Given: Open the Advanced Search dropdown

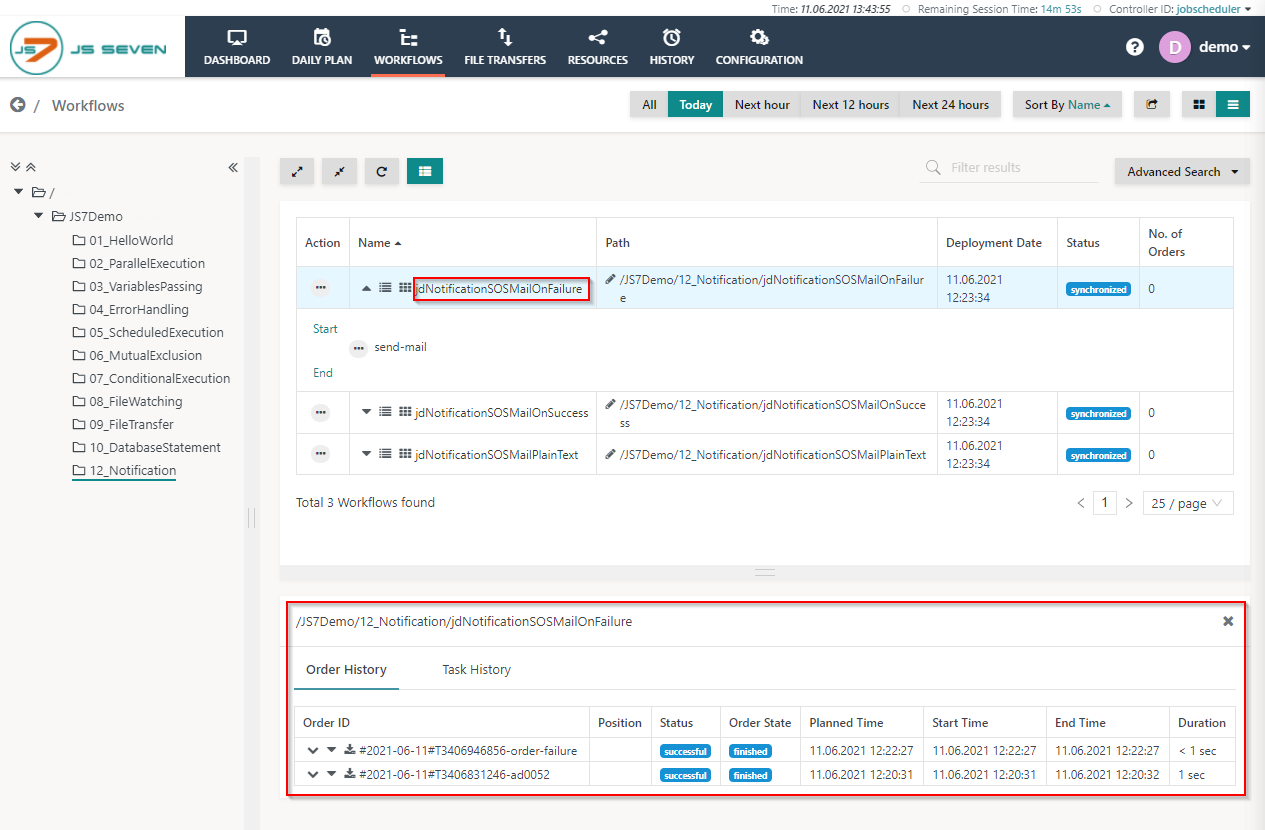Looking at the screenshot, I should [1183, 171].
